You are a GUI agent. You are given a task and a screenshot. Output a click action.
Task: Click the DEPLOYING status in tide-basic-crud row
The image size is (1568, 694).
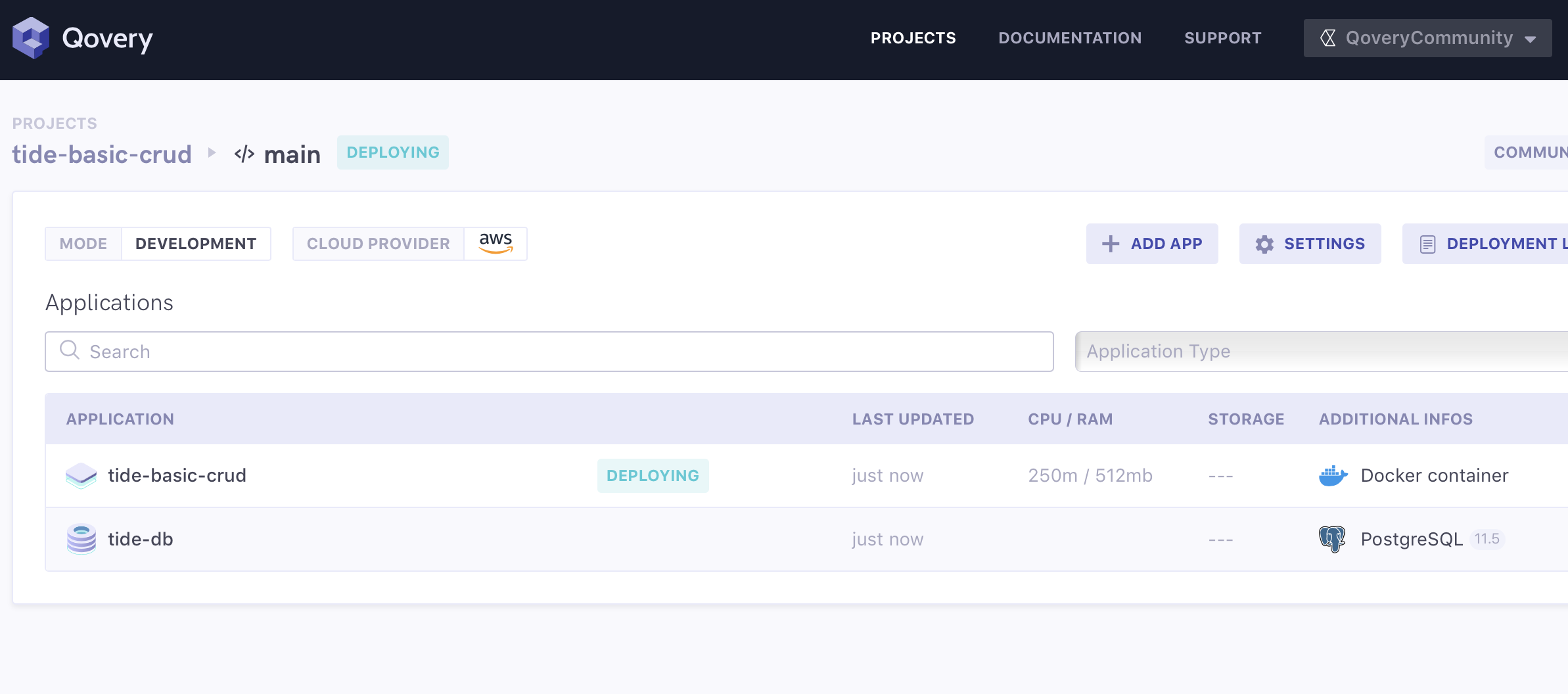(653, 476)
